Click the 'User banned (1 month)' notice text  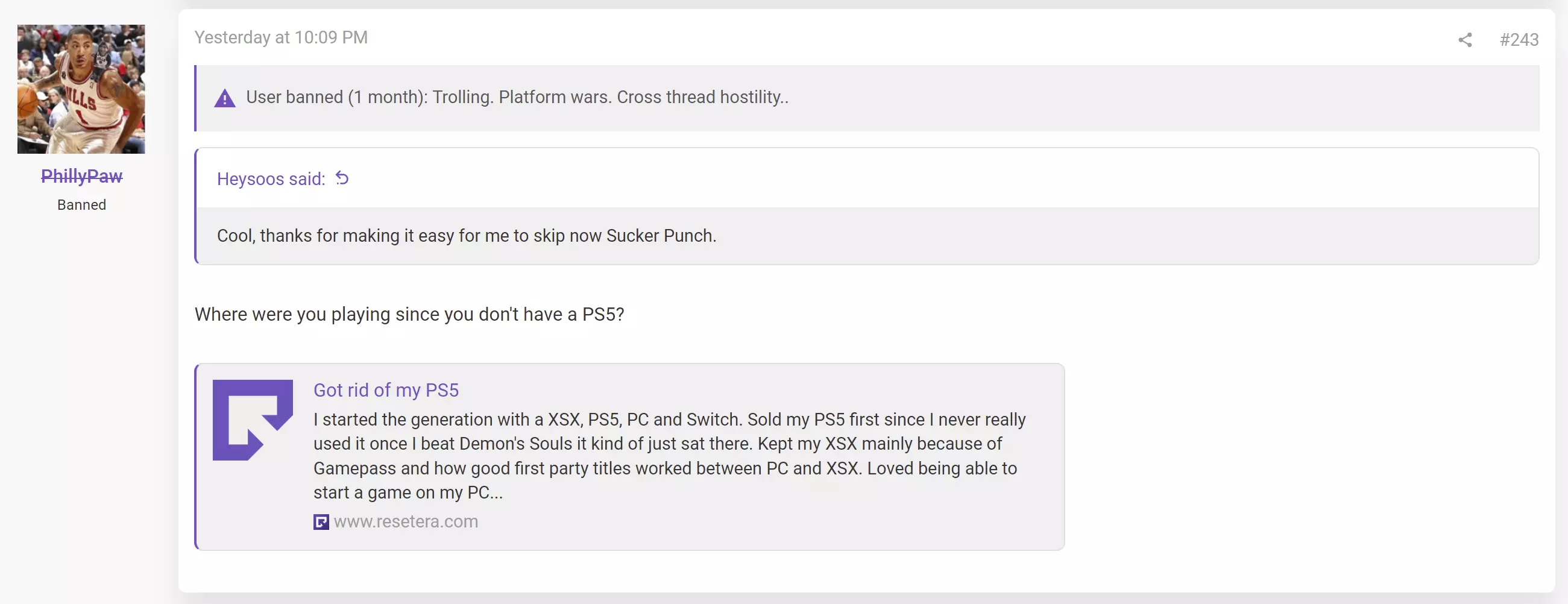click(517, 98)
